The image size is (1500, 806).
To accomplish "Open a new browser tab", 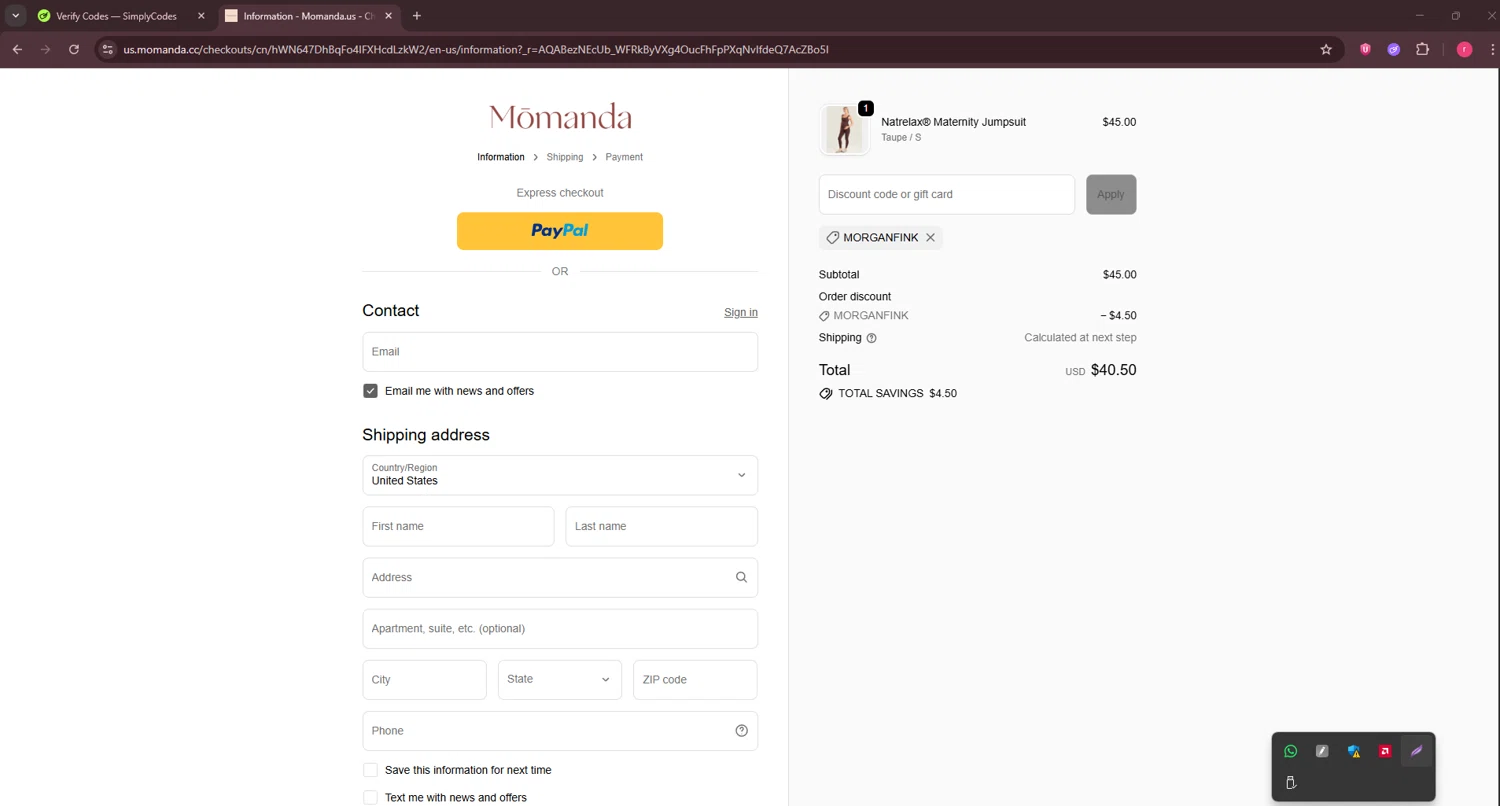I will tap(417, 16).
